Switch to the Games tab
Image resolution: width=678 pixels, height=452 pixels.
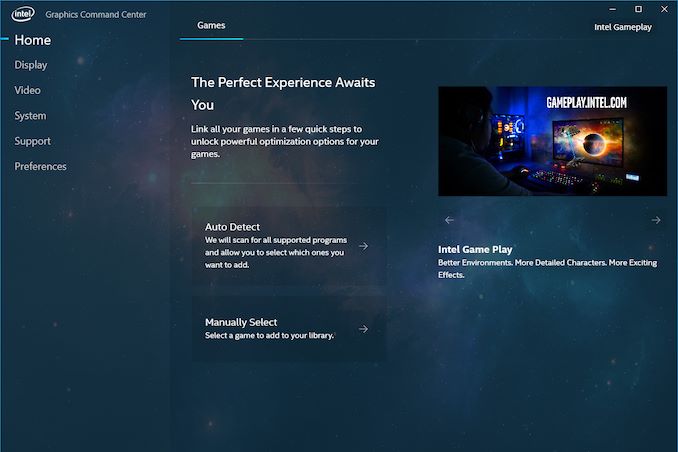(211, 25)
